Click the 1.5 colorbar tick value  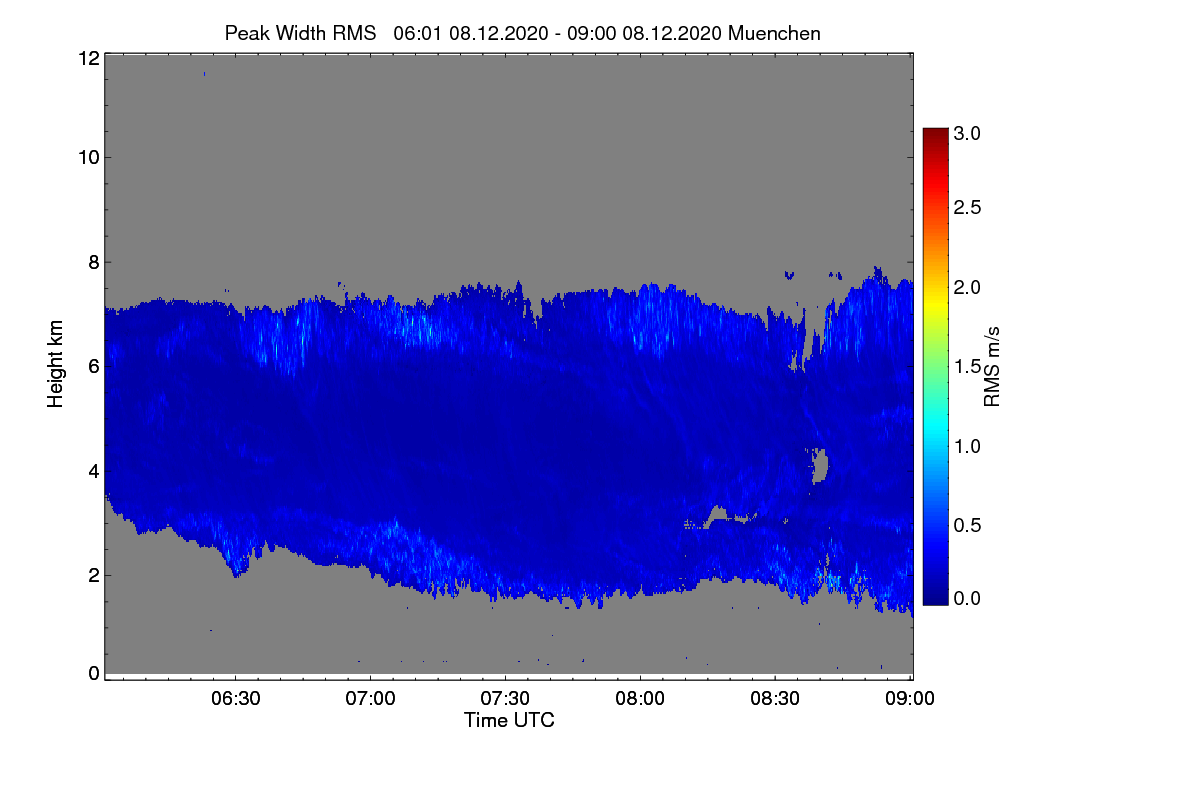click(x=967, y=367)
